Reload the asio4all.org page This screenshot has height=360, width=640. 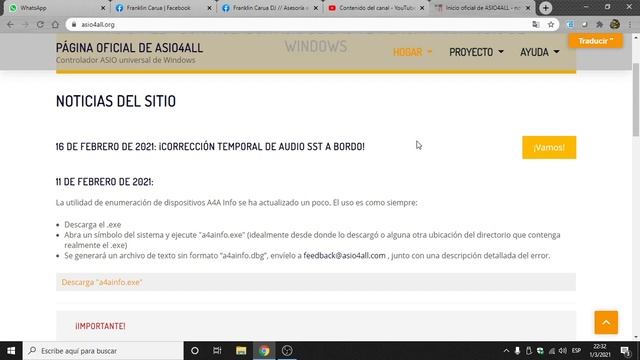pyautogui.click(x=40, y=24)
